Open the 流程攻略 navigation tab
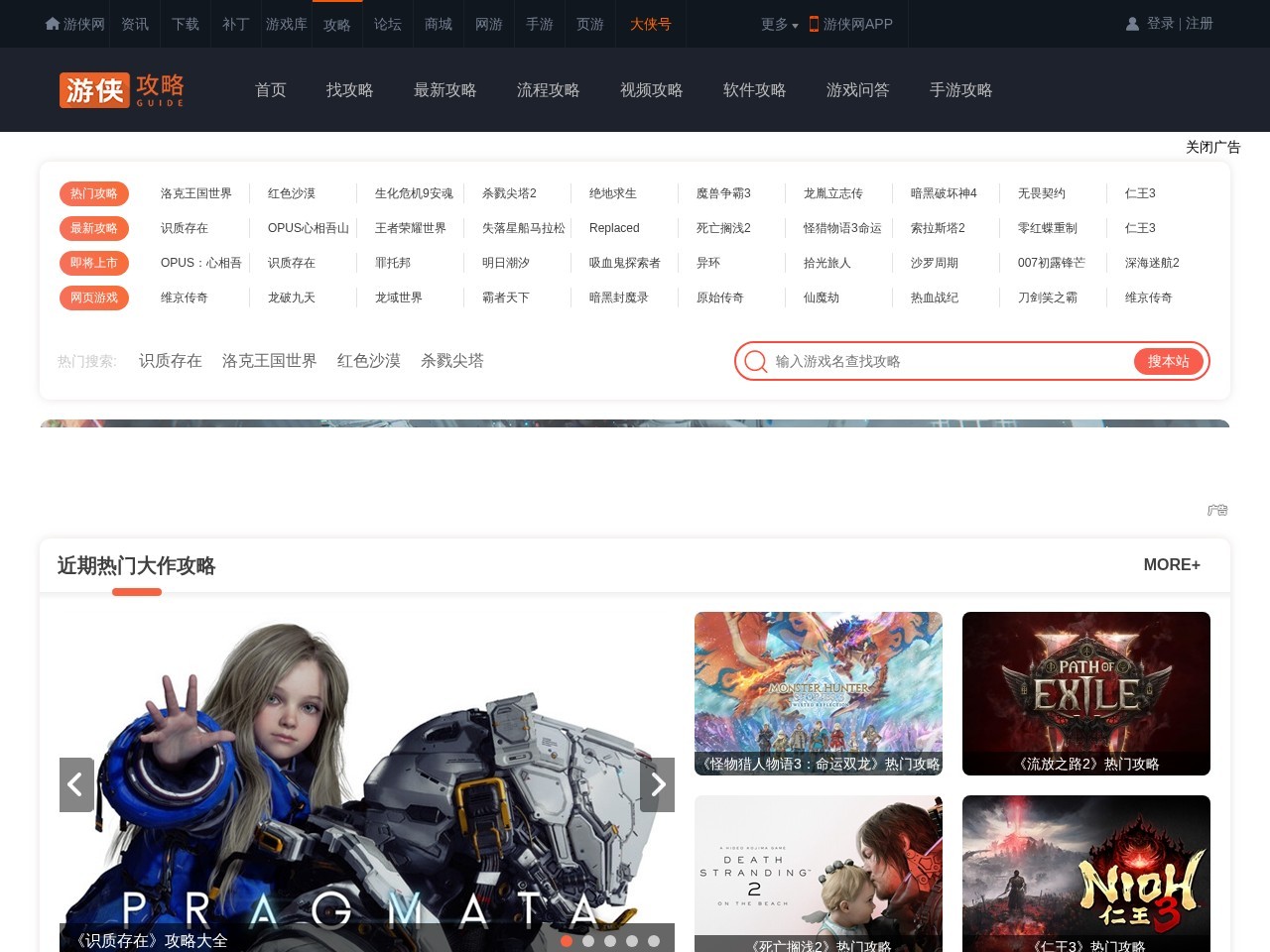The height and width of the screenshot is (952, 1270). [x=549, y=90]
